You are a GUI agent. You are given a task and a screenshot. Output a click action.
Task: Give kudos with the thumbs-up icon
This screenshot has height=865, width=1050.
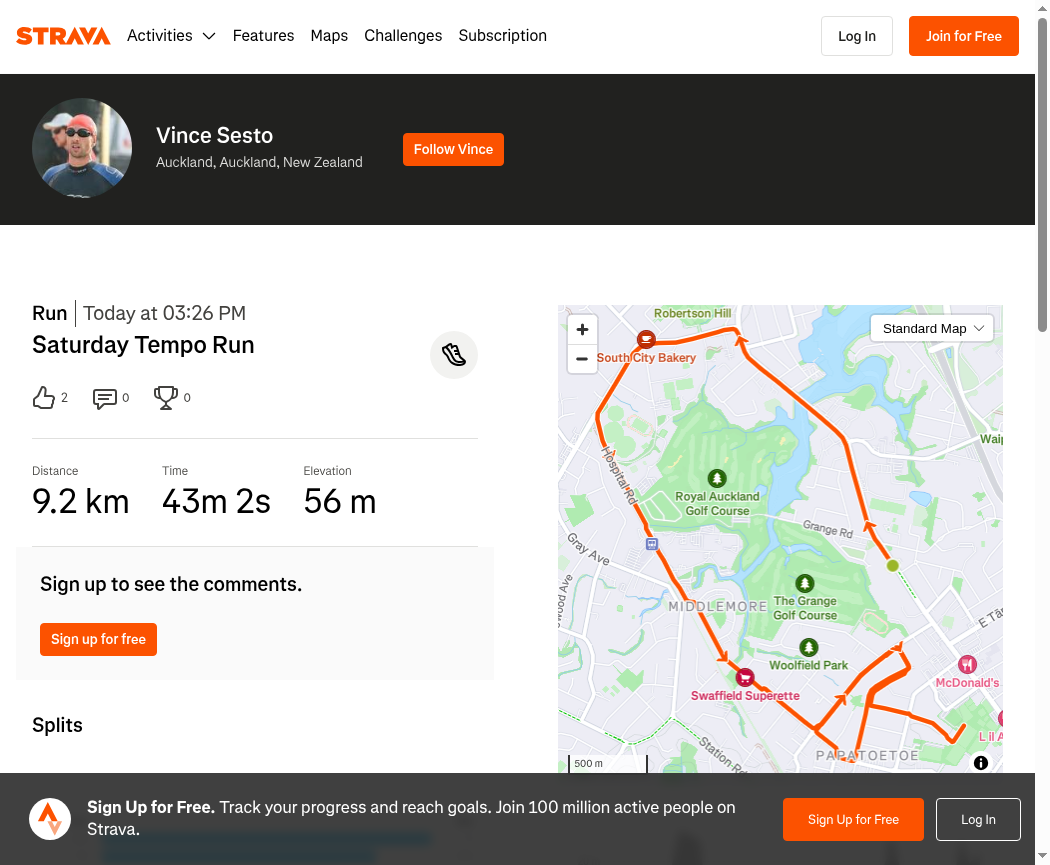[x=44, y=398]
